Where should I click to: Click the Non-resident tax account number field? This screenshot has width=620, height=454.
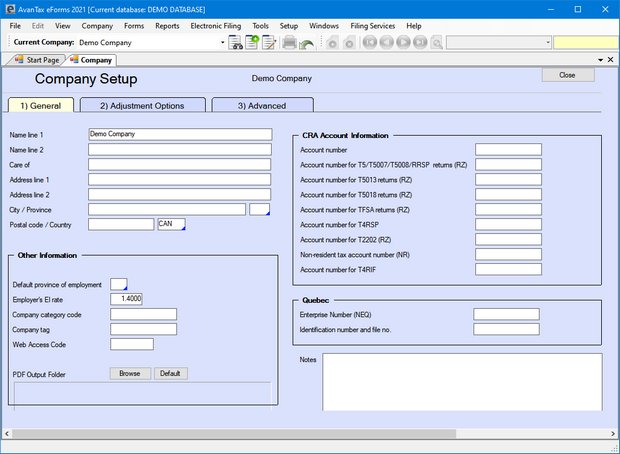(508, 254)
